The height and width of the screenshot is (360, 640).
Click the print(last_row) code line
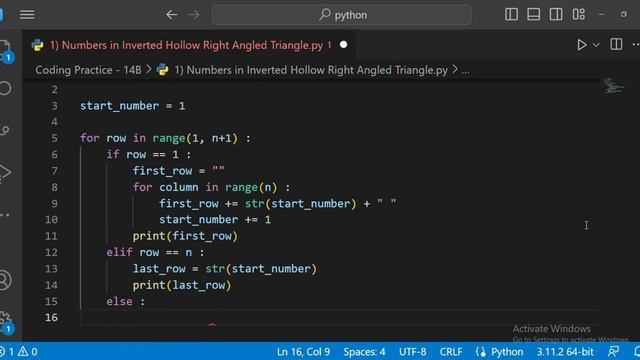tap(182, 285)
